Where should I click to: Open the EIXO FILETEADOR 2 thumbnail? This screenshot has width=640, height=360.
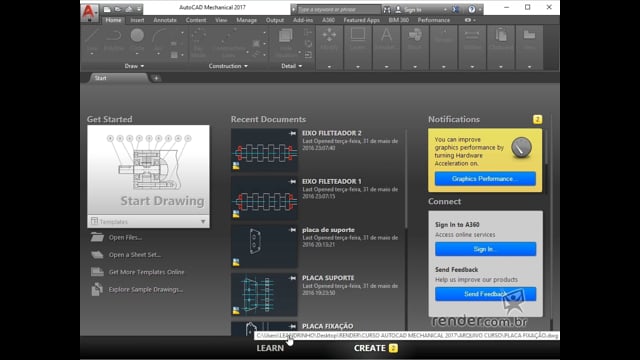[x=264, y=150]
